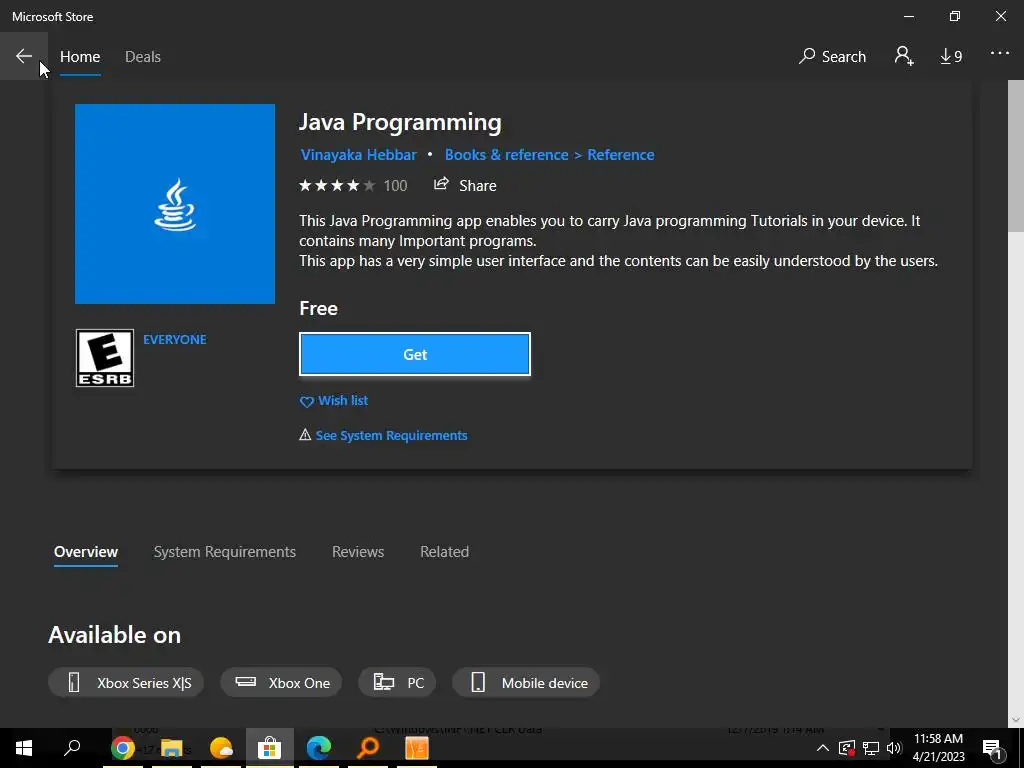Open taskbar search magnifier

(72, 748)
